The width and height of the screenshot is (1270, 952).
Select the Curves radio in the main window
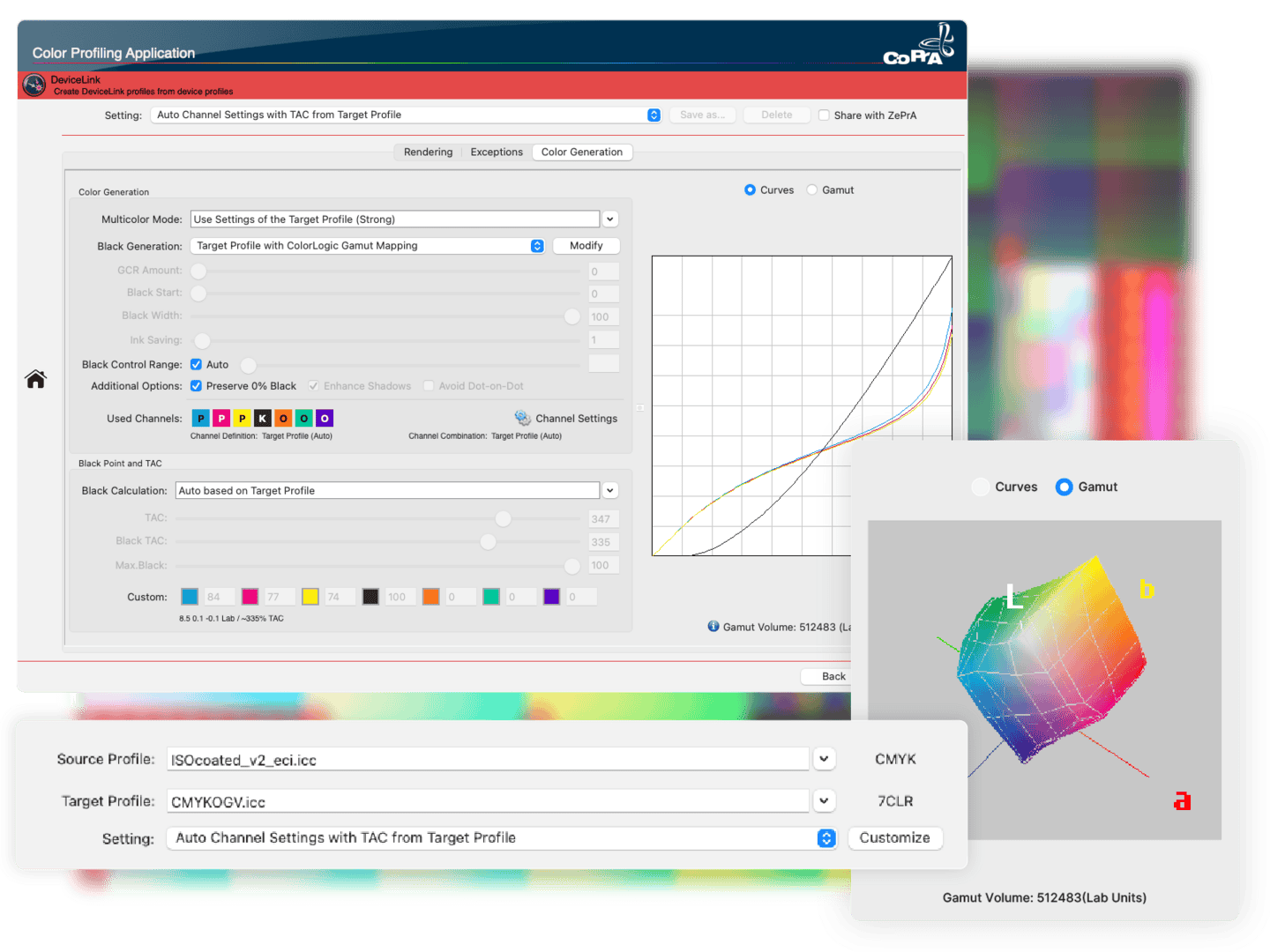click(x=750, y=190)
